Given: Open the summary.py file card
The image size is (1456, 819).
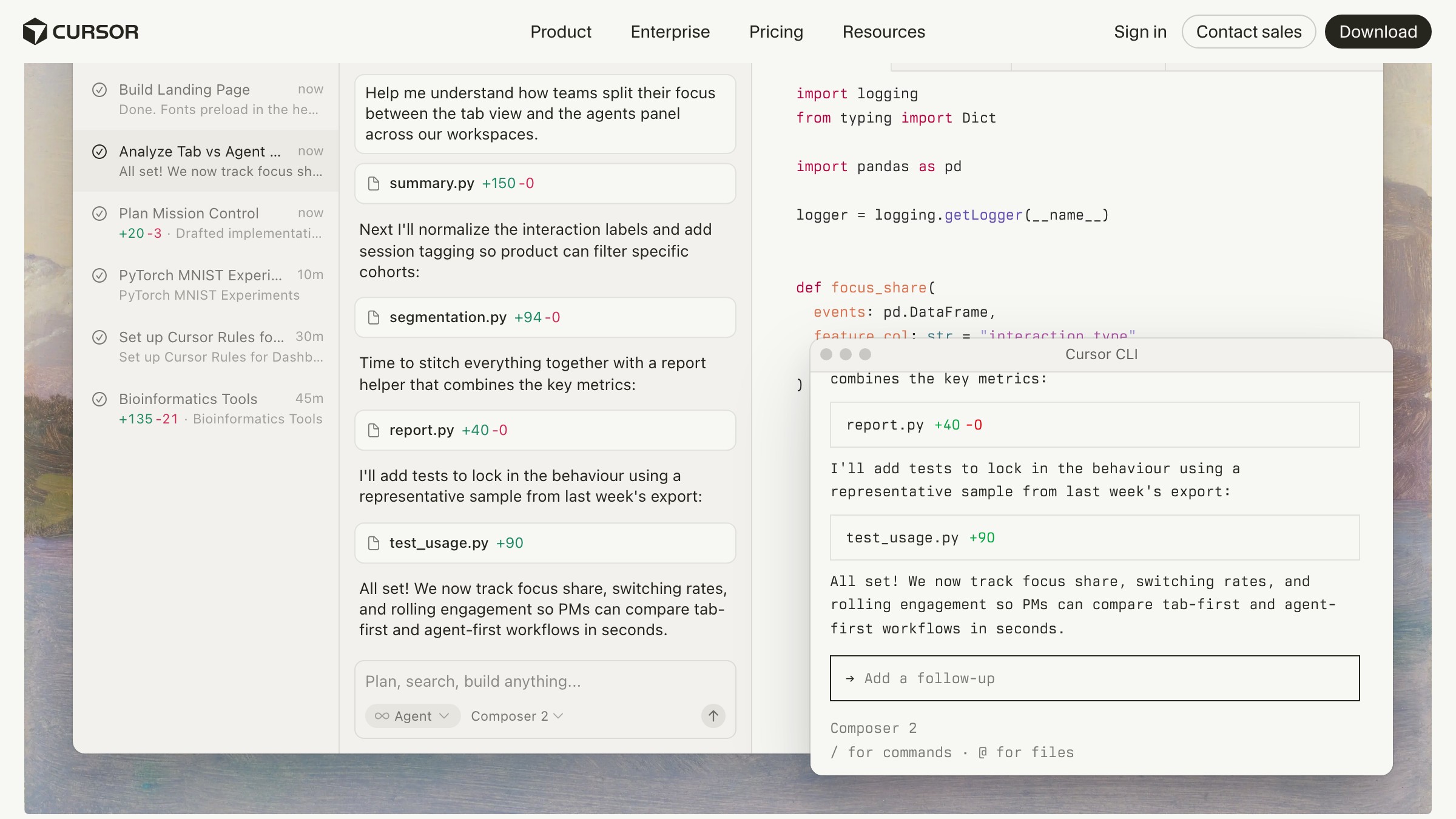Looking at the screenshot, I should [545, 183].
